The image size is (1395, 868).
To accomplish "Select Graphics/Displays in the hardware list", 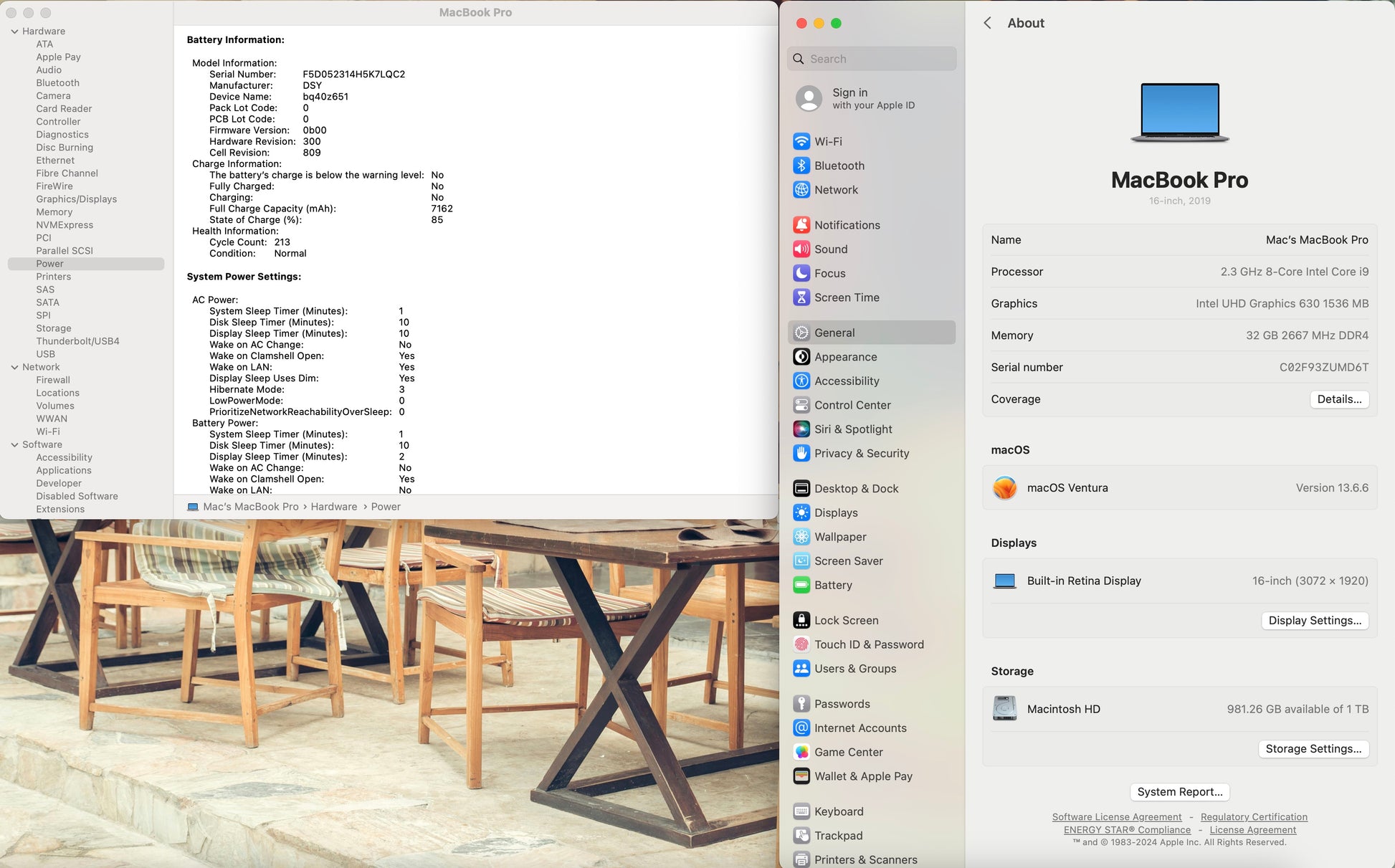I will tap(76, 199).
